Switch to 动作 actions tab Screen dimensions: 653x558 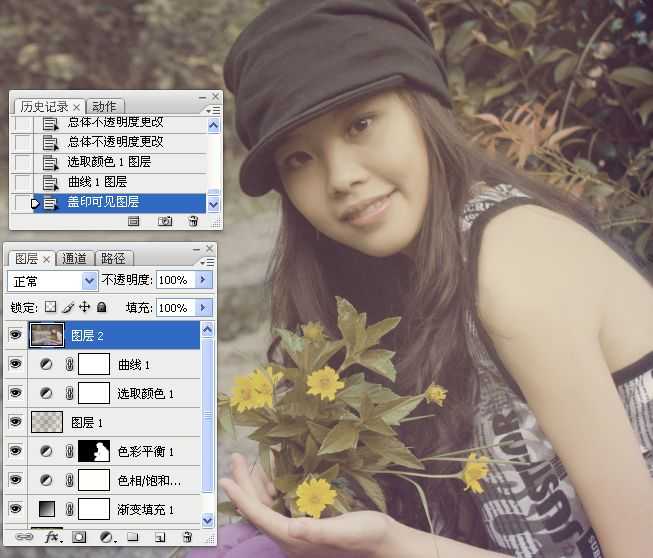(104, 107)
